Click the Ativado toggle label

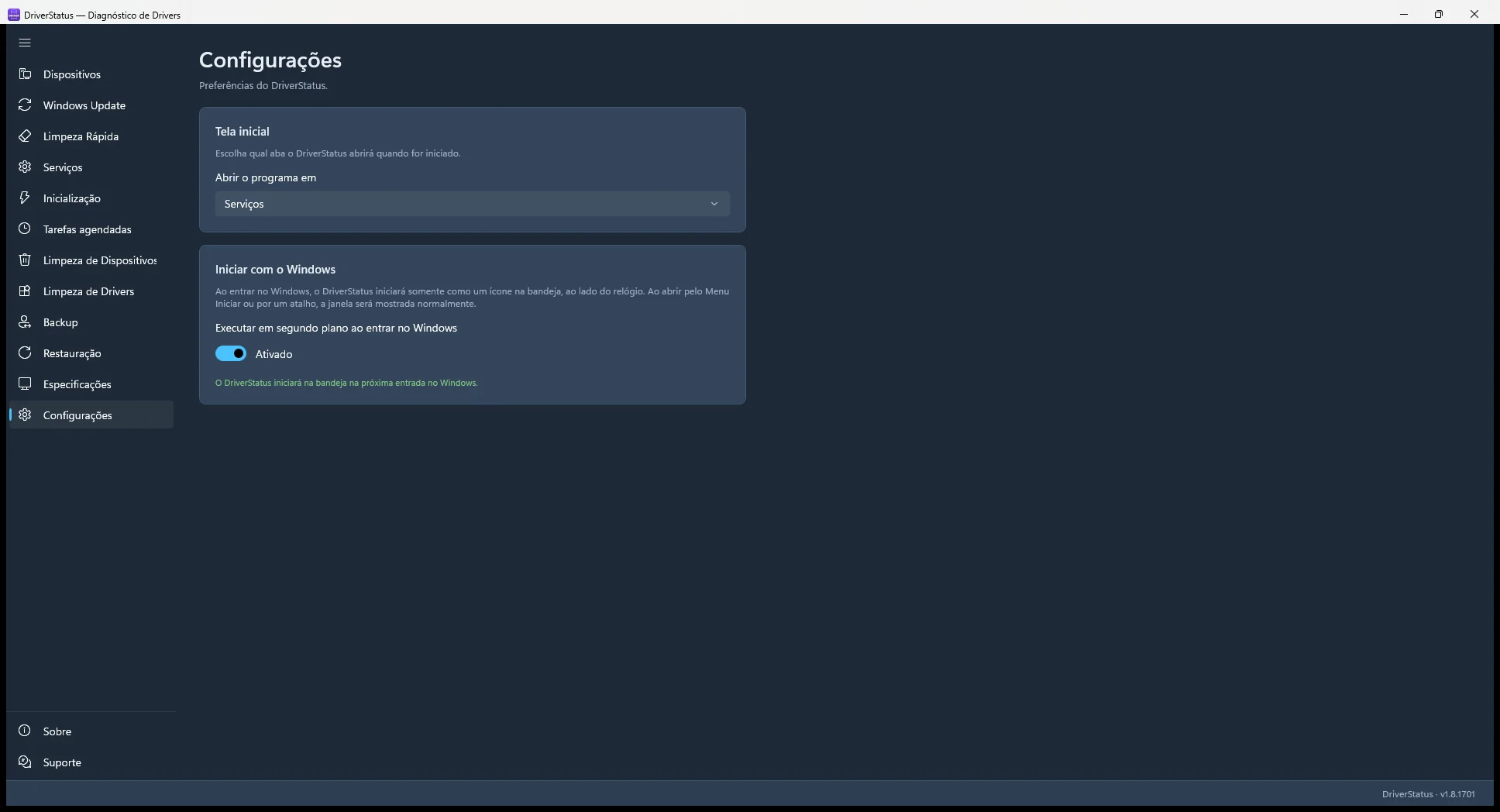click(x=274, y=354)
